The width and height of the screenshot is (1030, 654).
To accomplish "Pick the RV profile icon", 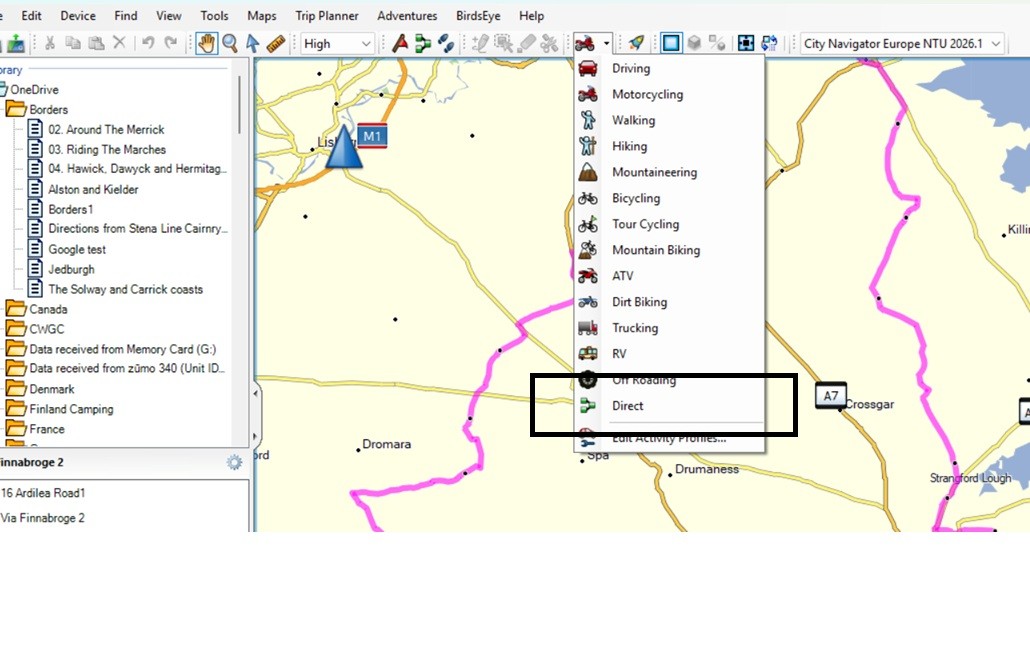I will [x=588, y=353].
